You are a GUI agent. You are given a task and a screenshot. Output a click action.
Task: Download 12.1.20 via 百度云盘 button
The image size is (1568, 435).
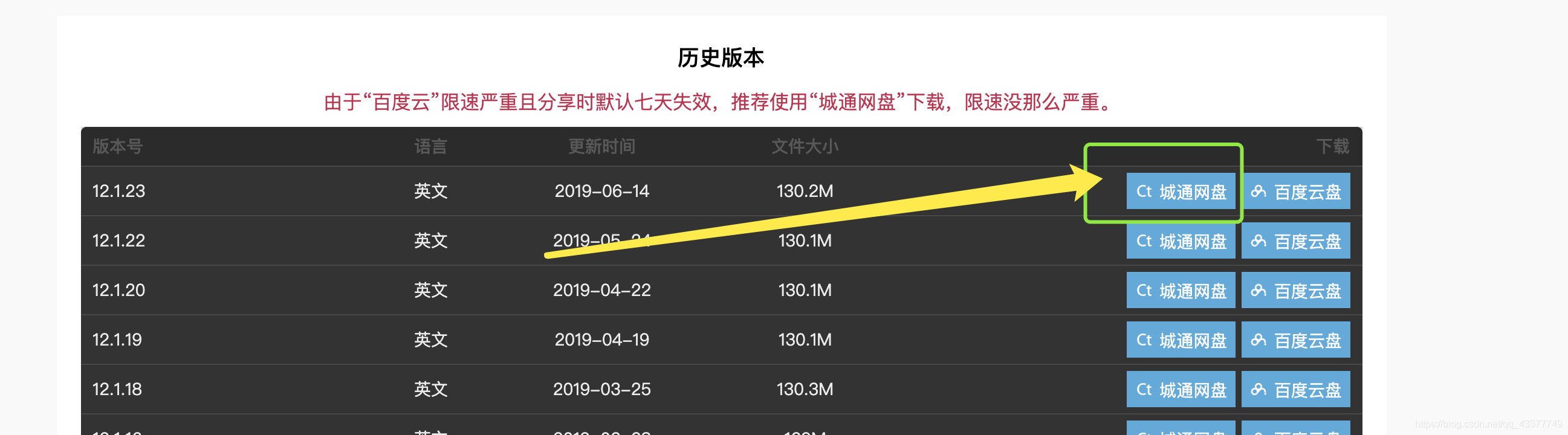point(1295,290)
